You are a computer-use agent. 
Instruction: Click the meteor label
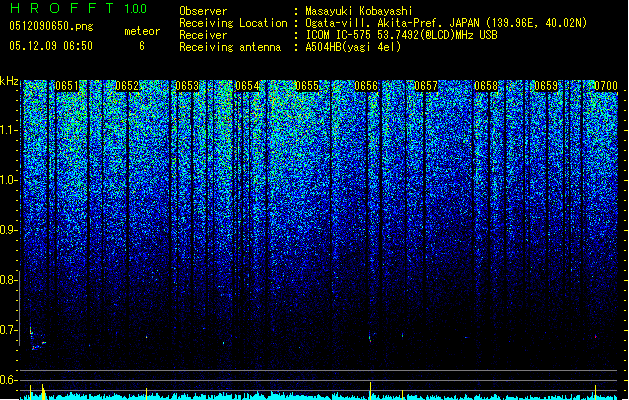142,31
